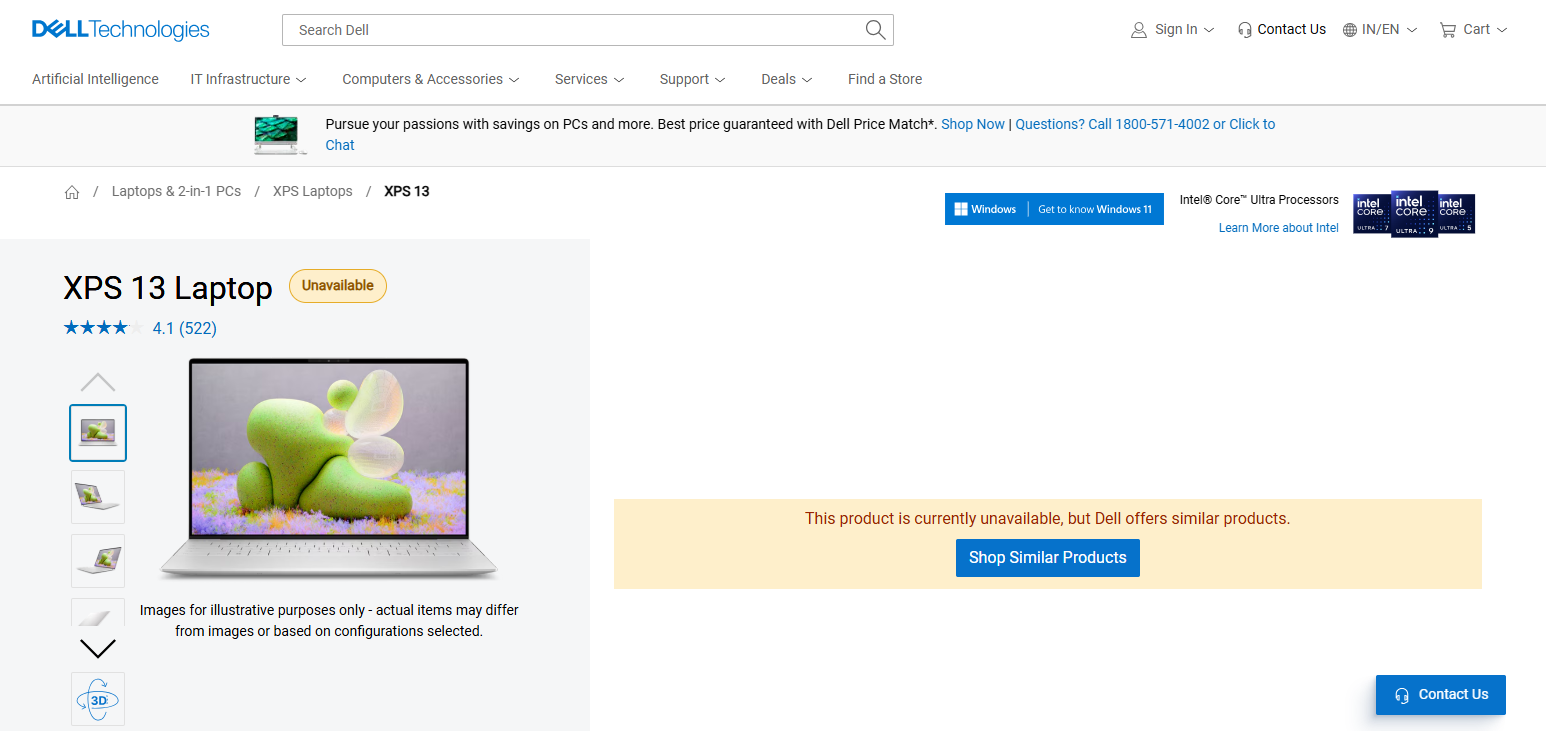Viewport: 1546px width, 731px height.
Task: Click the Unavailable status badge
Action: point(338,286)
